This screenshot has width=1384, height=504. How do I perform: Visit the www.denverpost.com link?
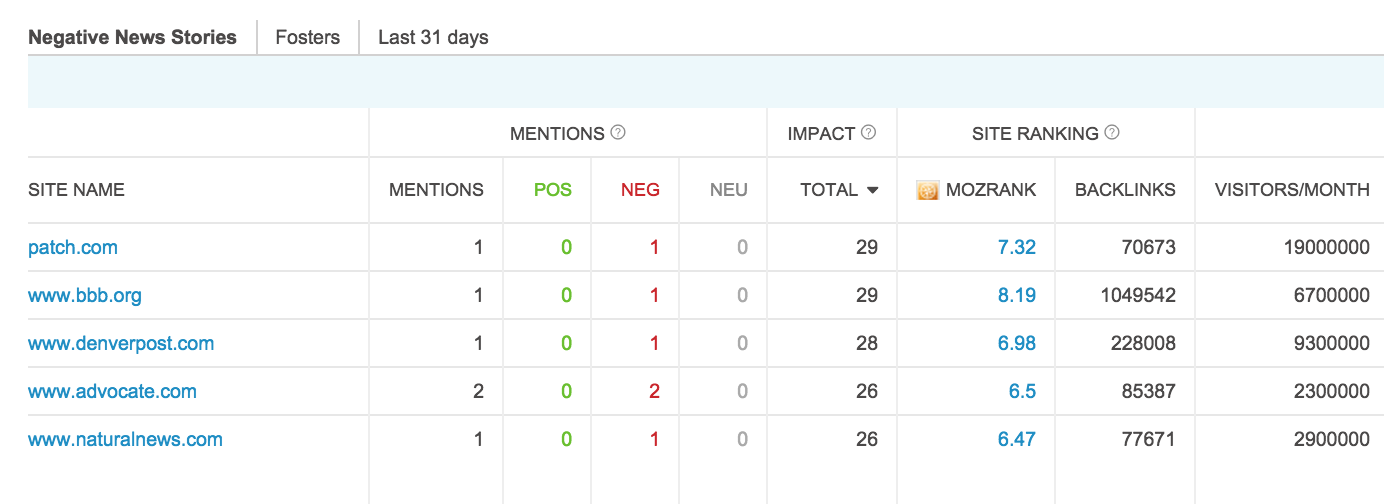pyautogui.click(x=121, y=343)
